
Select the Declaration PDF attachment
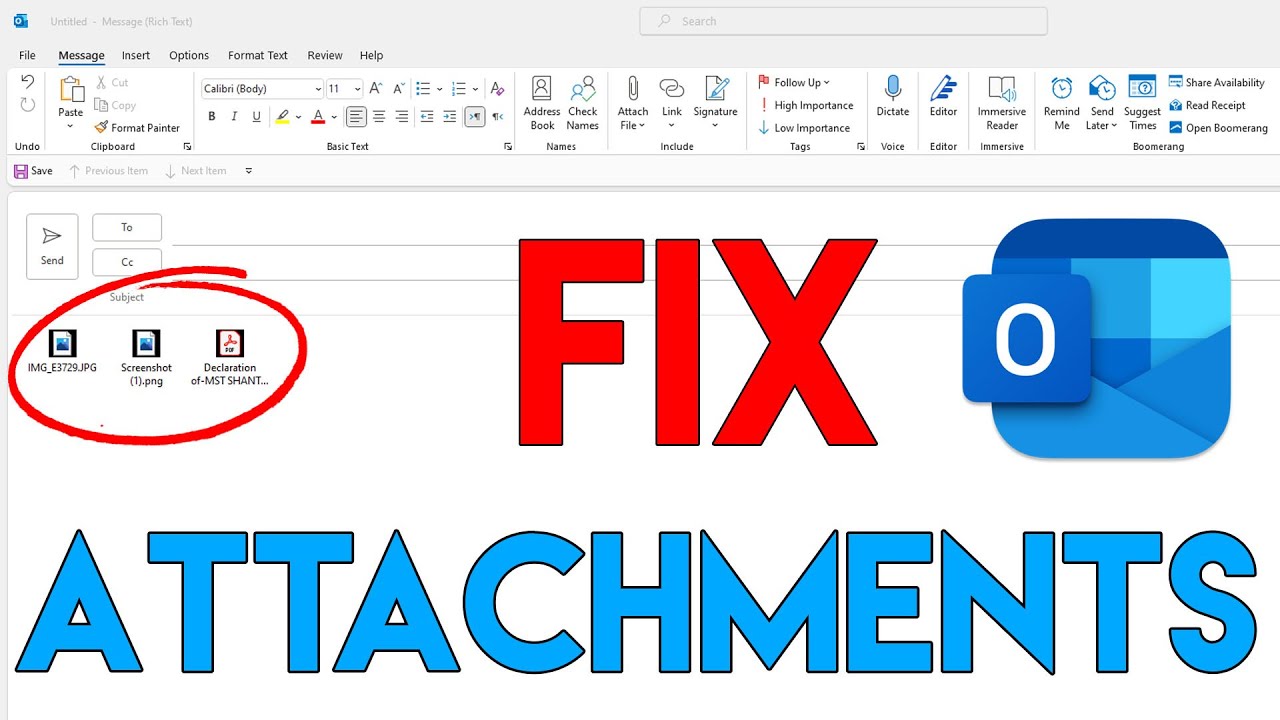[x=230, y=358]
